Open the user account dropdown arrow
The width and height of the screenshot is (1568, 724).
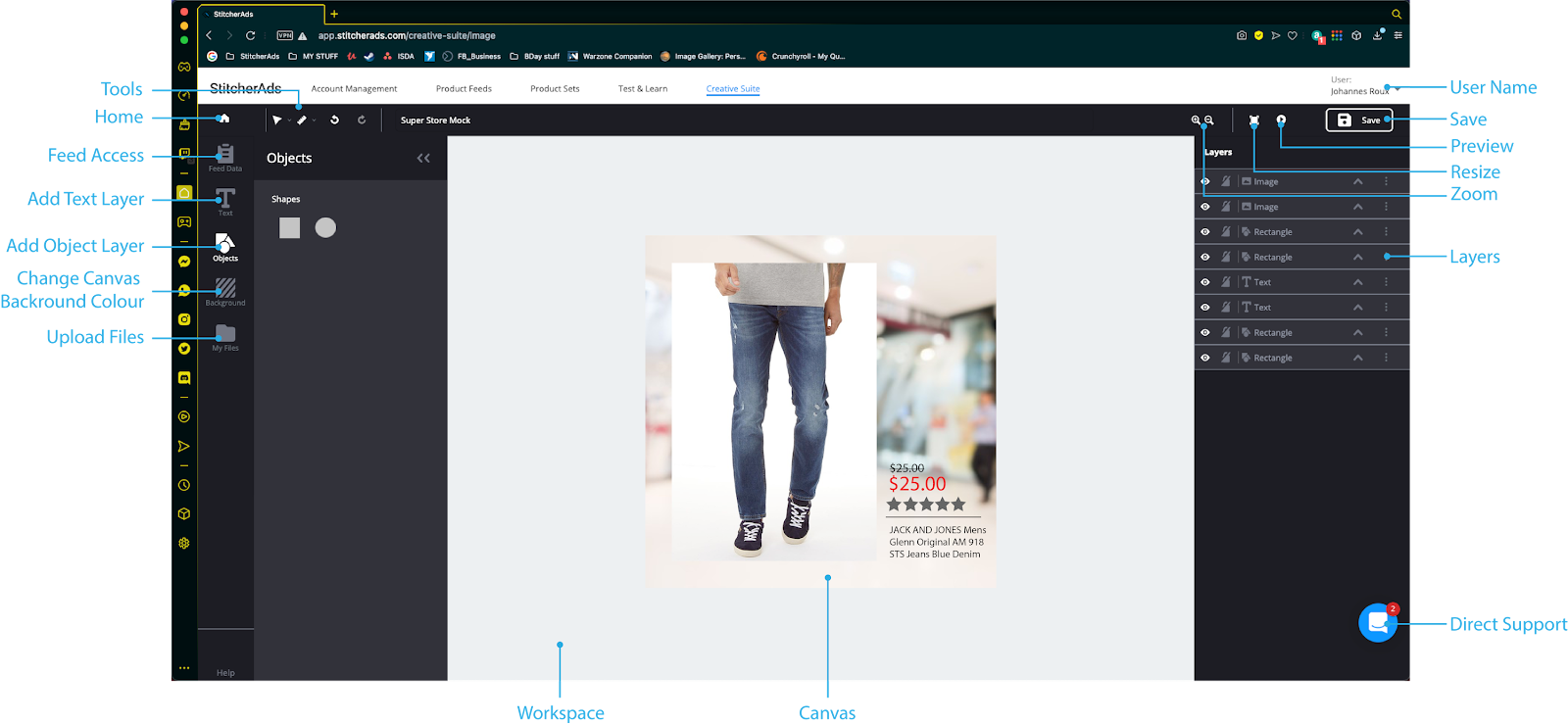[x=1397, y=89]
